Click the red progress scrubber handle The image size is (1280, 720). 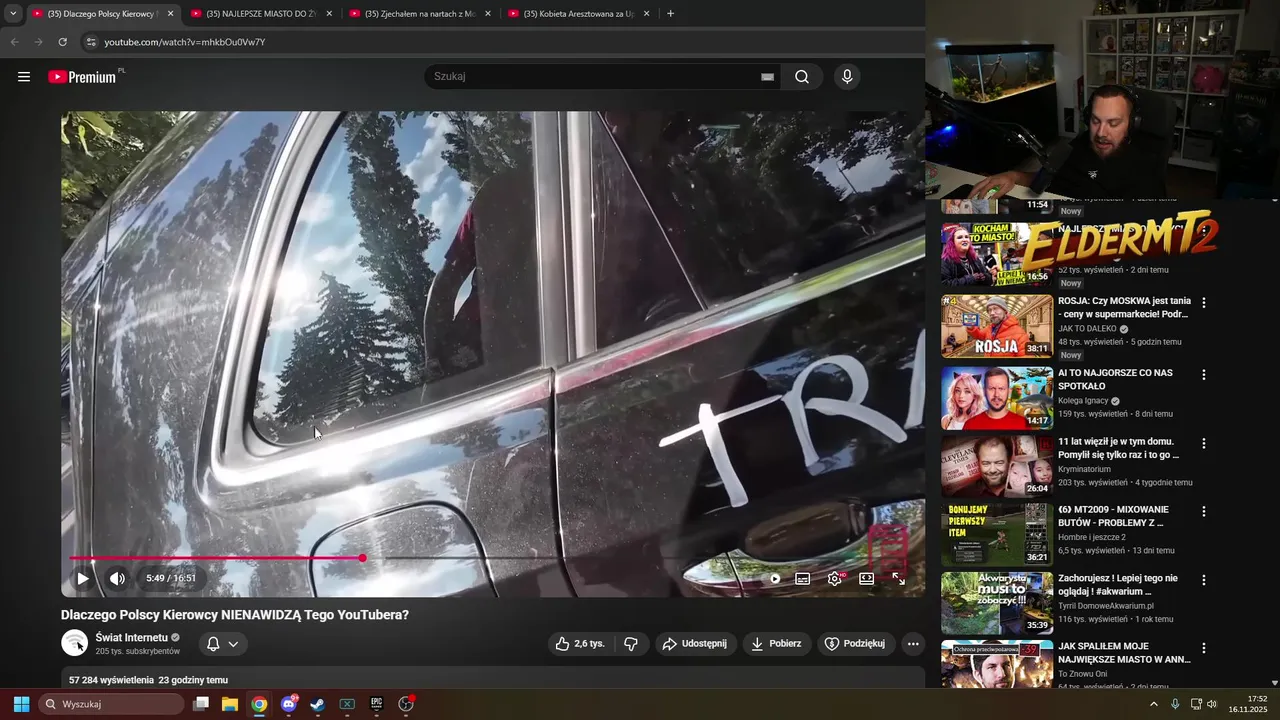pos(362,558)
